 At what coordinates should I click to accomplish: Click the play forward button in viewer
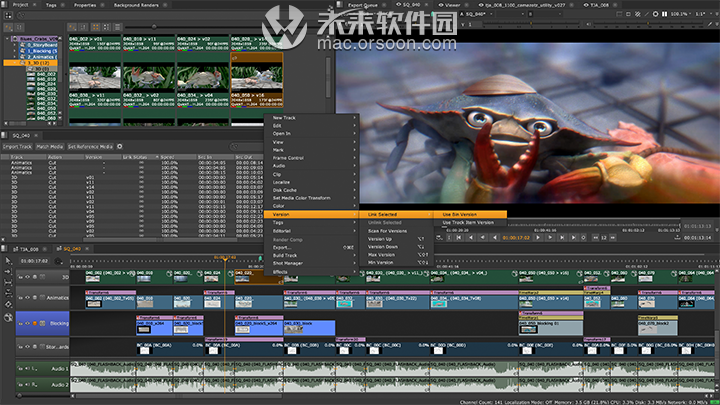[538, 238]
